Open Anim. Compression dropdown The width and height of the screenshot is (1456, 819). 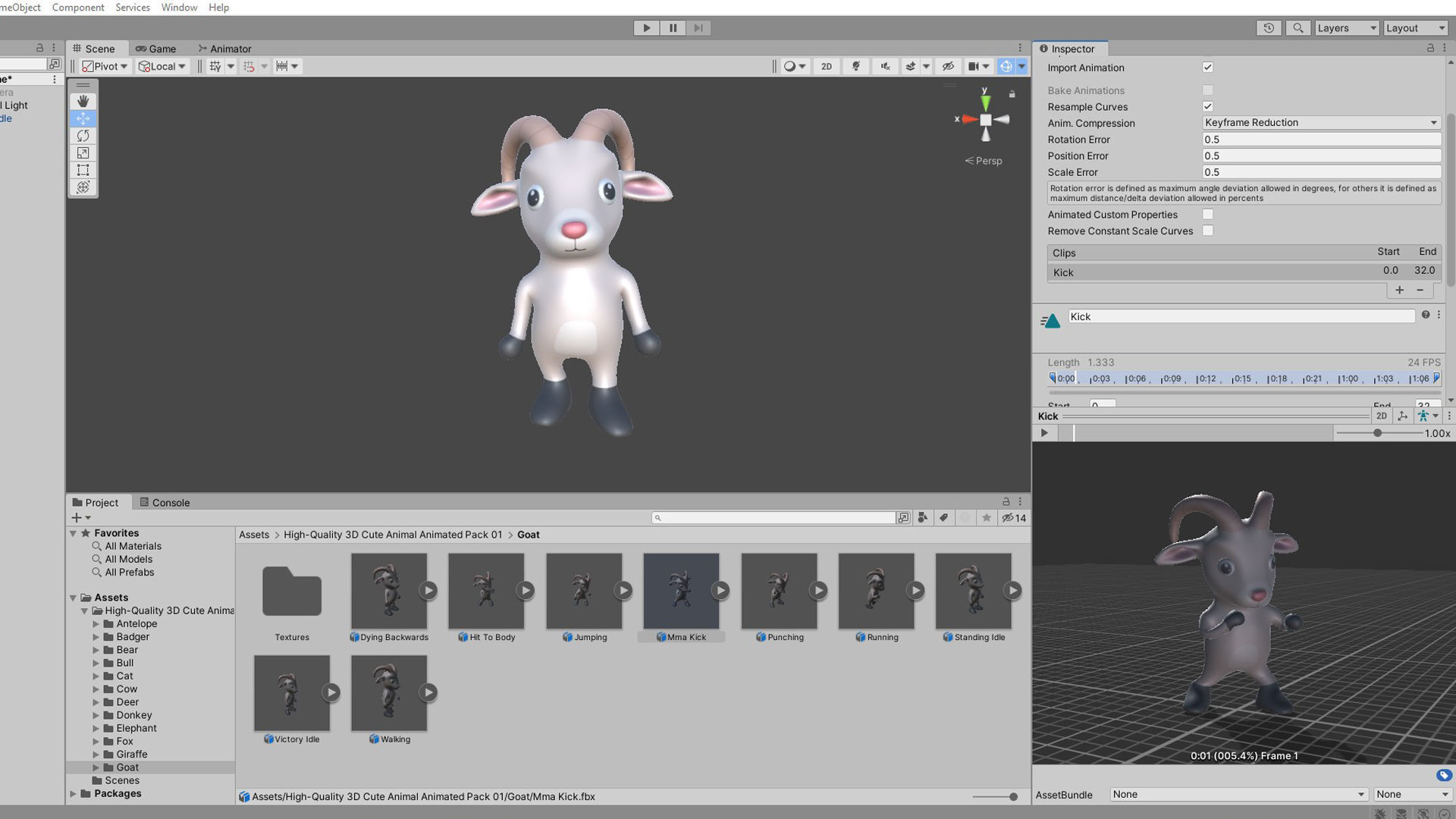(x=1321, y=123)
